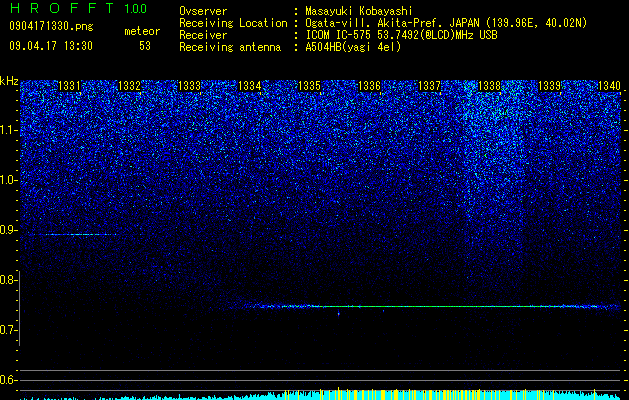Screen dimensions: 629x400
Task: Select the 1335 time label
Action: point(309,86)
